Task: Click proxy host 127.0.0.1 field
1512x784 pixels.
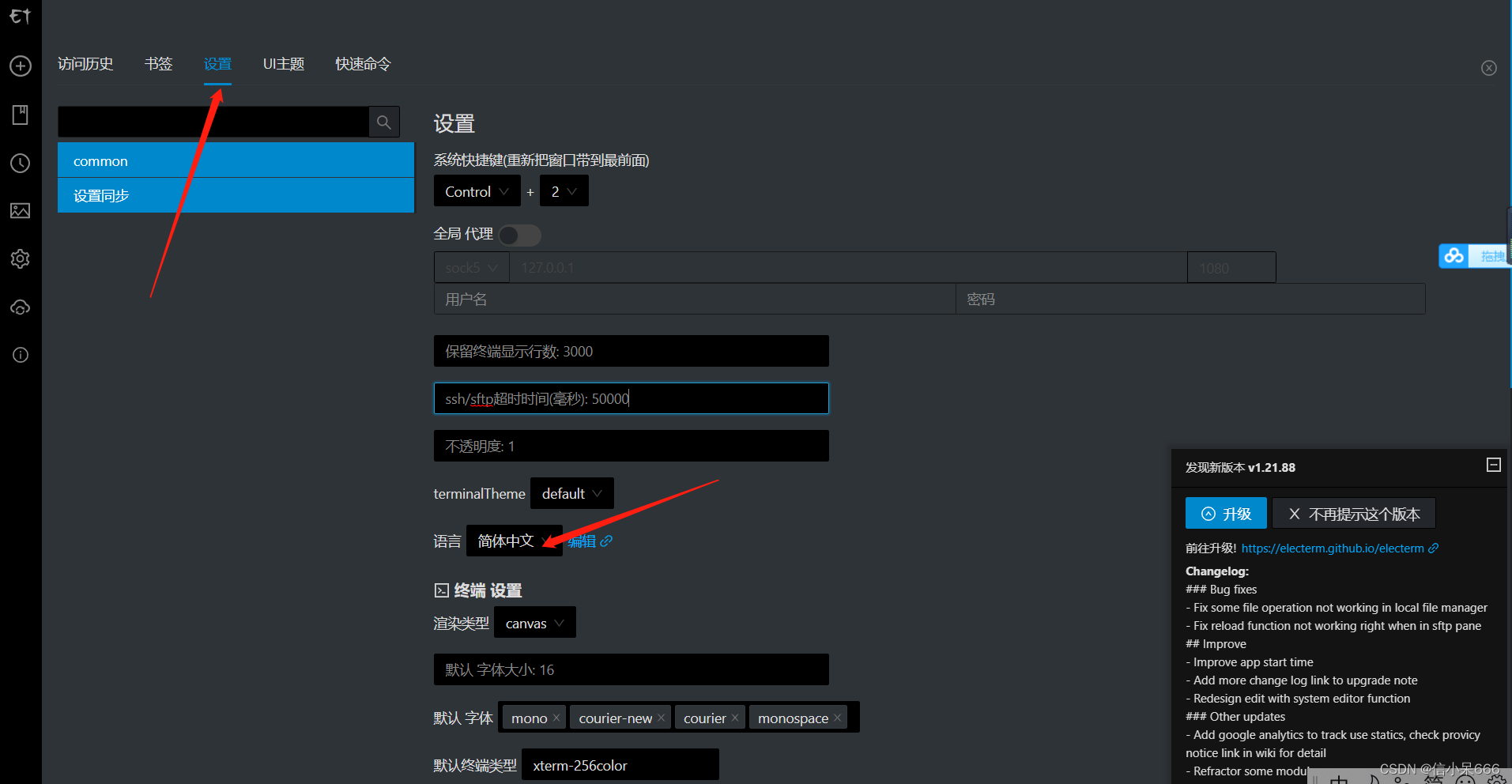Action: 848,268
